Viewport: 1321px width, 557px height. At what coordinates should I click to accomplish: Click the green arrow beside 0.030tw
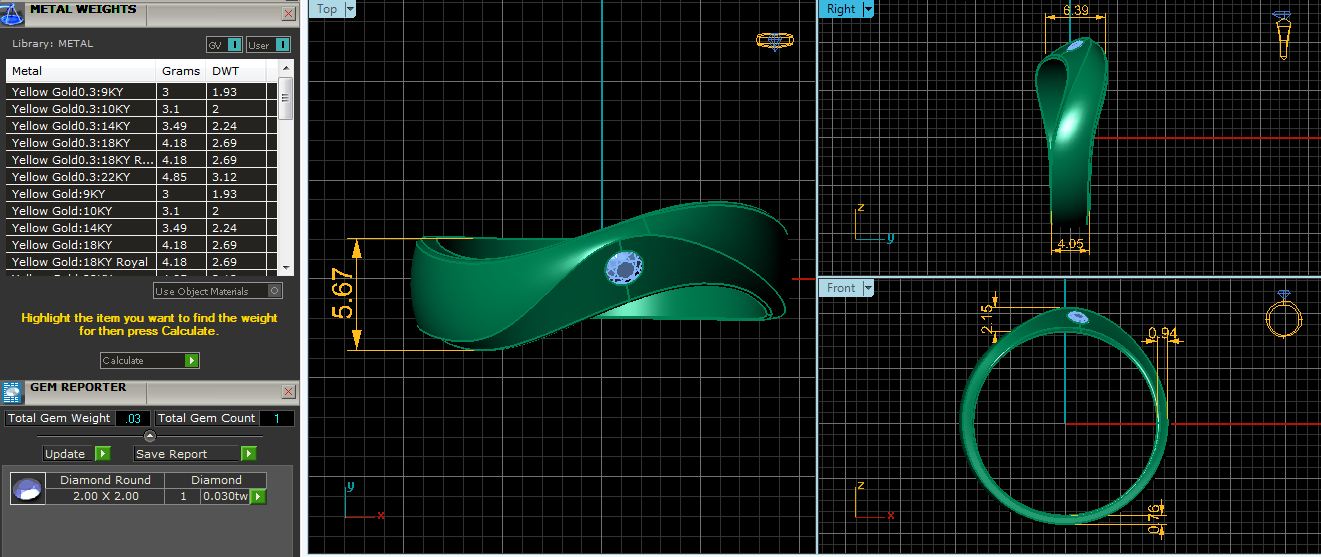pos(258,496)
